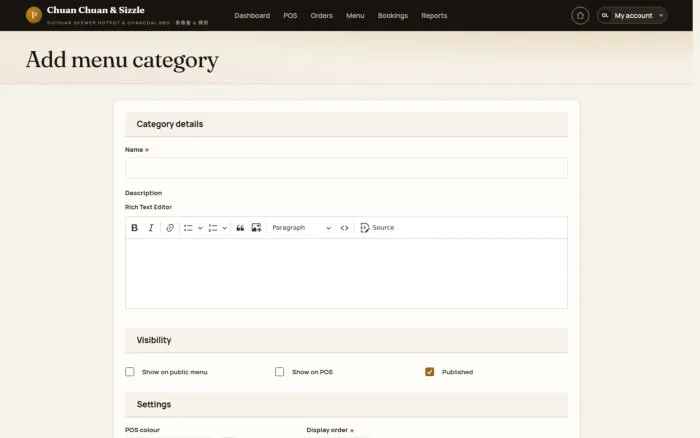700x438 pixels.
Task: Open Menu section in navigation
Action: [x=355, y=16]
